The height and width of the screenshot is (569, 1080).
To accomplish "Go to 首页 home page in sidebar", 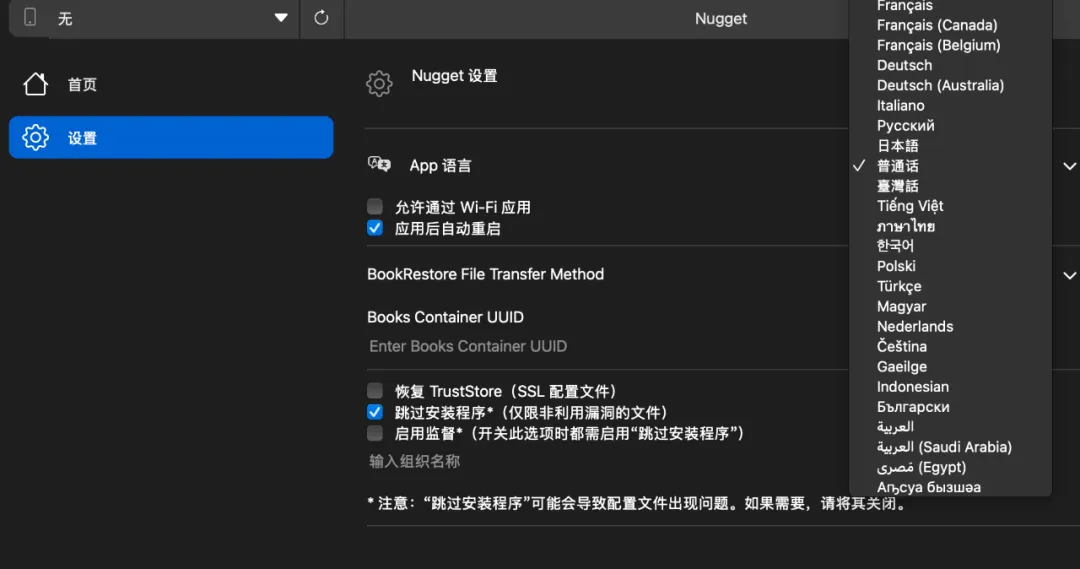I will [x=171, y=84].
